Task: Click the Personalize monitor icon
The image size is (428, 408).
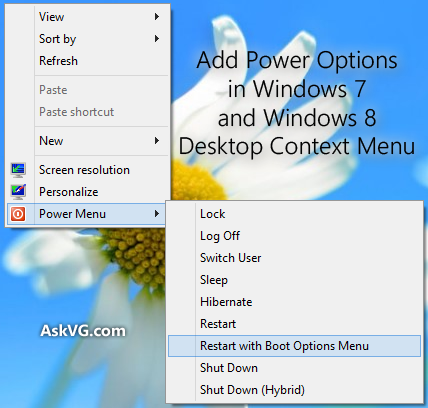Action: pos(18,192)
